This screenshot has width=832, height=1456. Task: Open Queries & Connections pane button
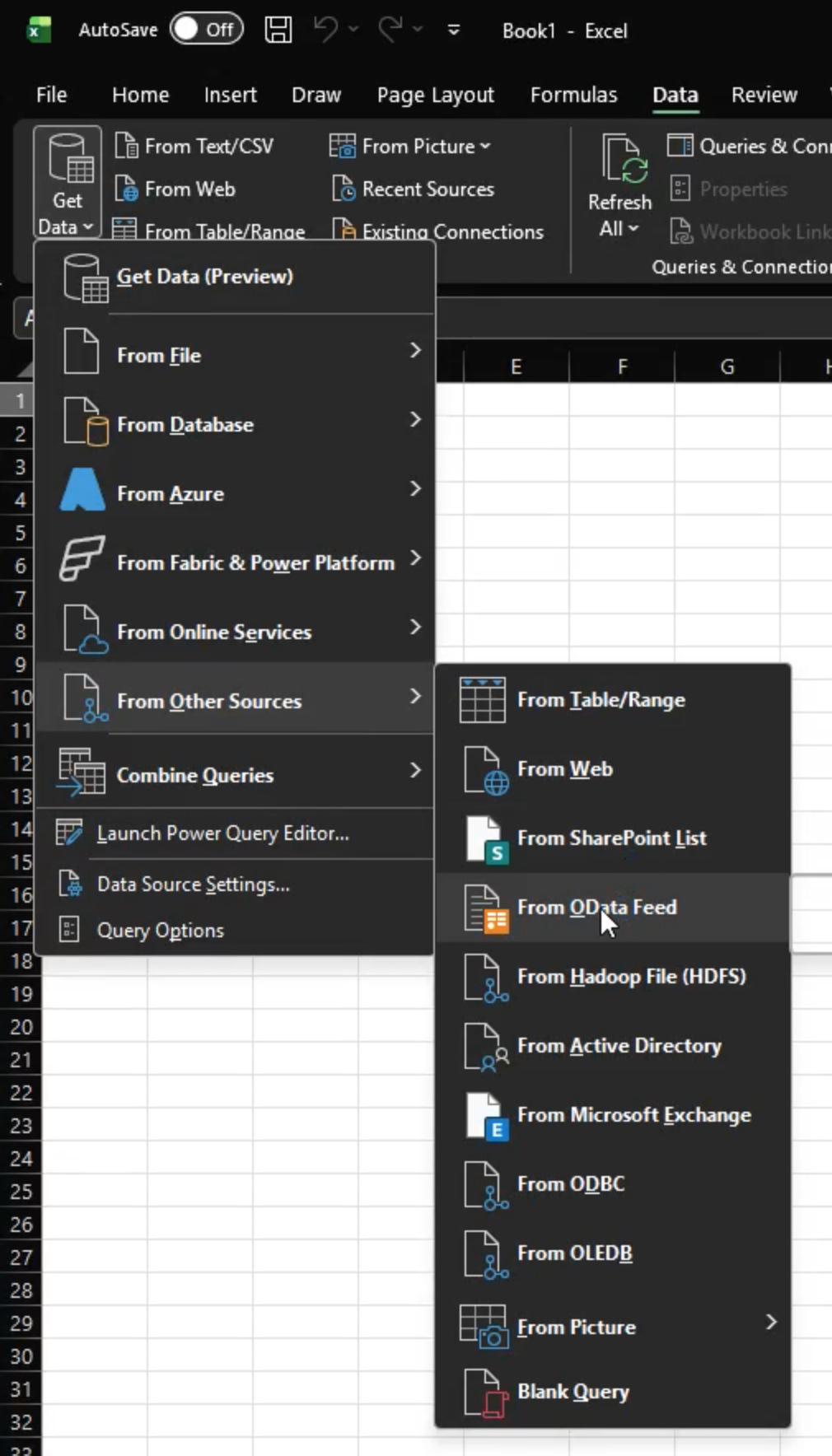coord(750,146)
